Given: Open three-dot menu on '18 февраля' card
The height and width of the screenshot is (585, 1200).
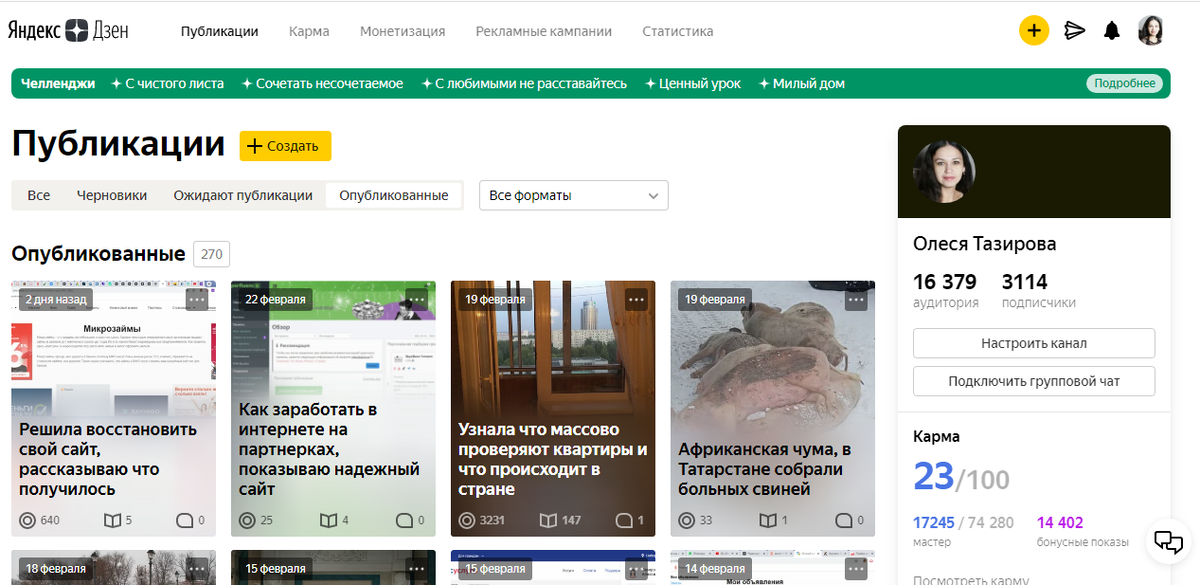Looking at the screenshot, I should 197,568.
